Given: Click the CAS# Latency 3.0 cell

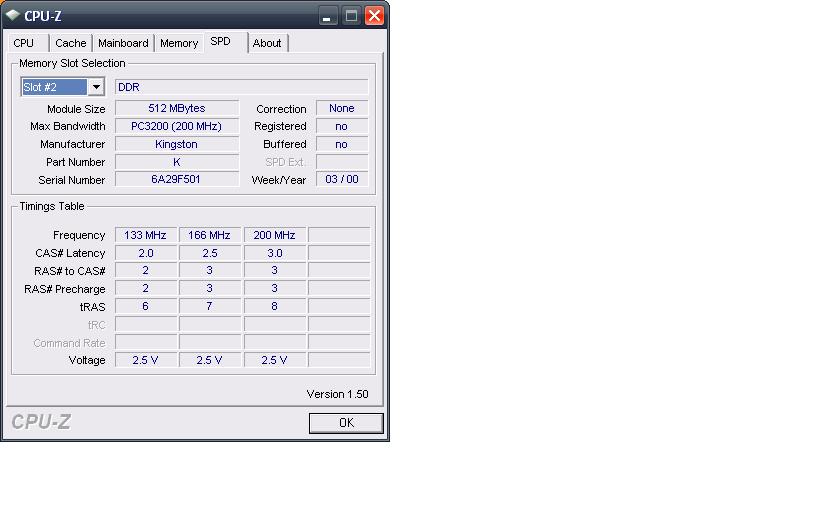Looking at the screenshot, I should tap(274, 253).
